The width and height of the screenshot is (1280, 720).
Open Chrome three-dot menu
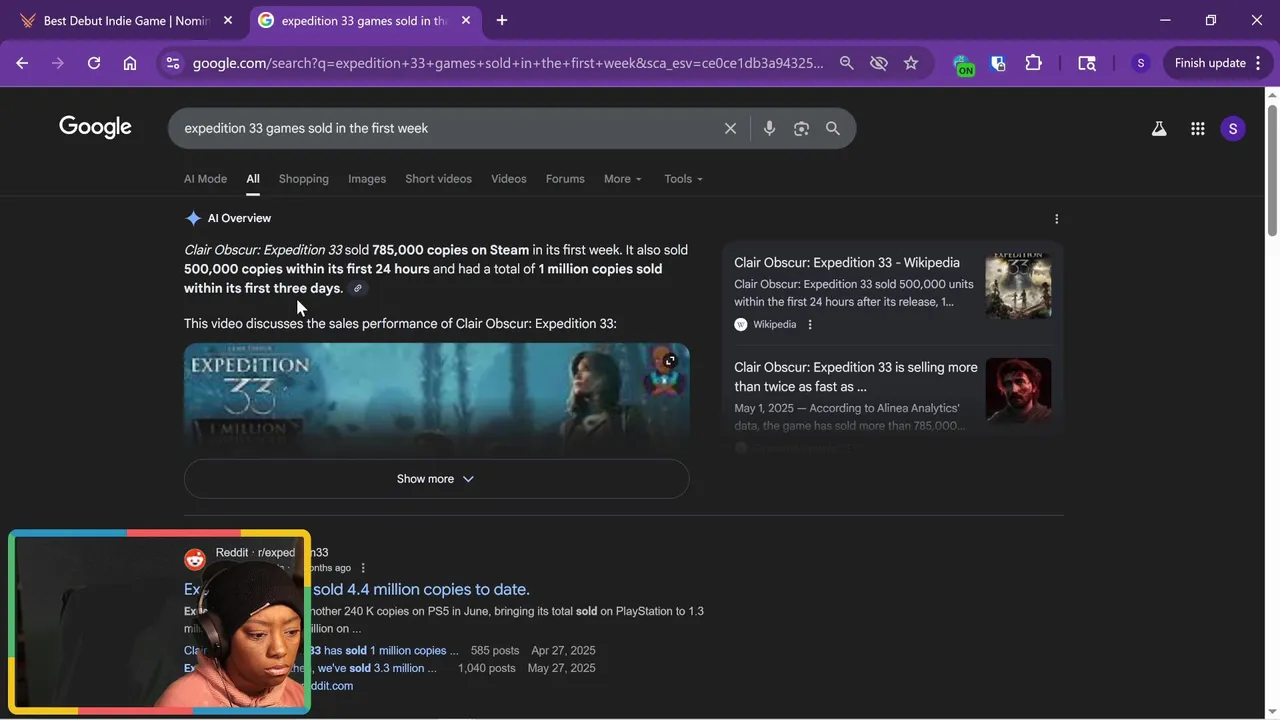pos(1259,63)
